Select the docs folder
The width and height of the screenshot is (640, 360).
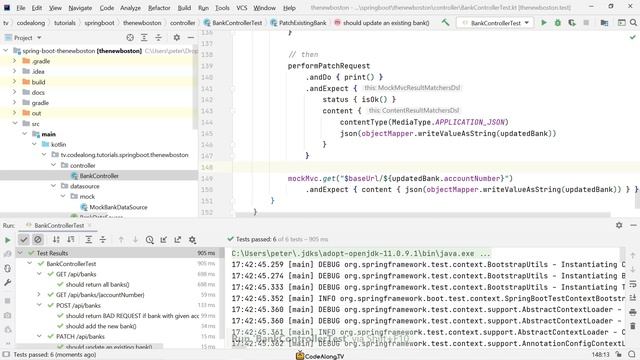click(x=38, y=92)
